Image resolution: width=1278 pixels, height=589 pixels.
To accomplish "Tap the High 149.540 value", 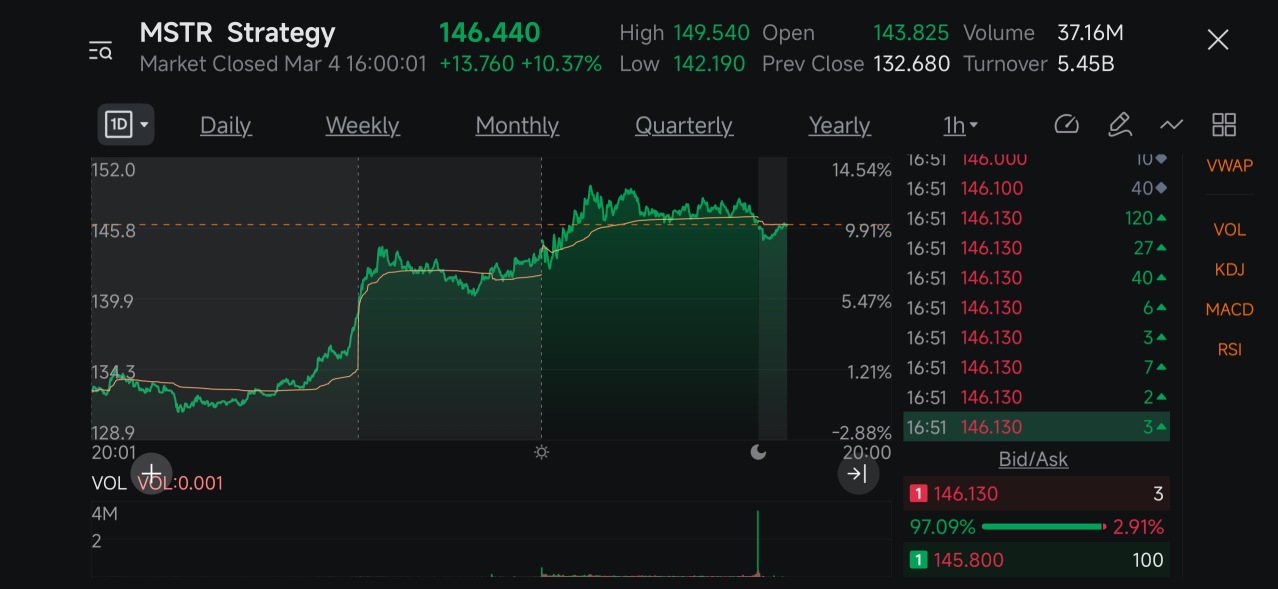I will coord(711,33).
